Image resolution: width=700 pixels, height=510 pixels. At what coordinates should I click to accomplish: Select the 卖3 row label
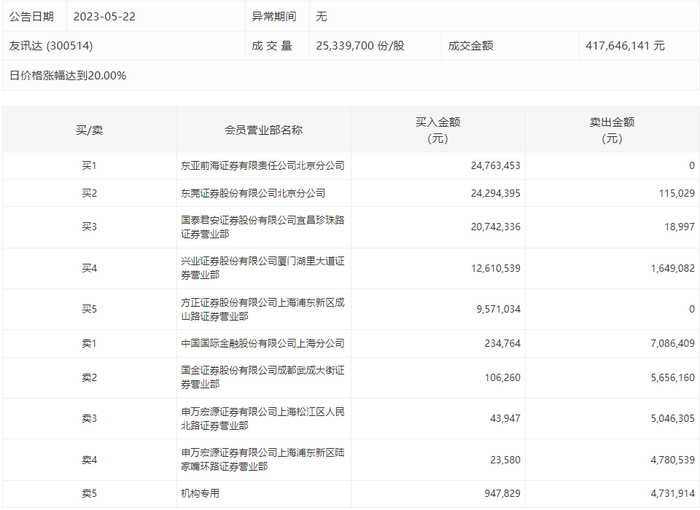point(89,418)
